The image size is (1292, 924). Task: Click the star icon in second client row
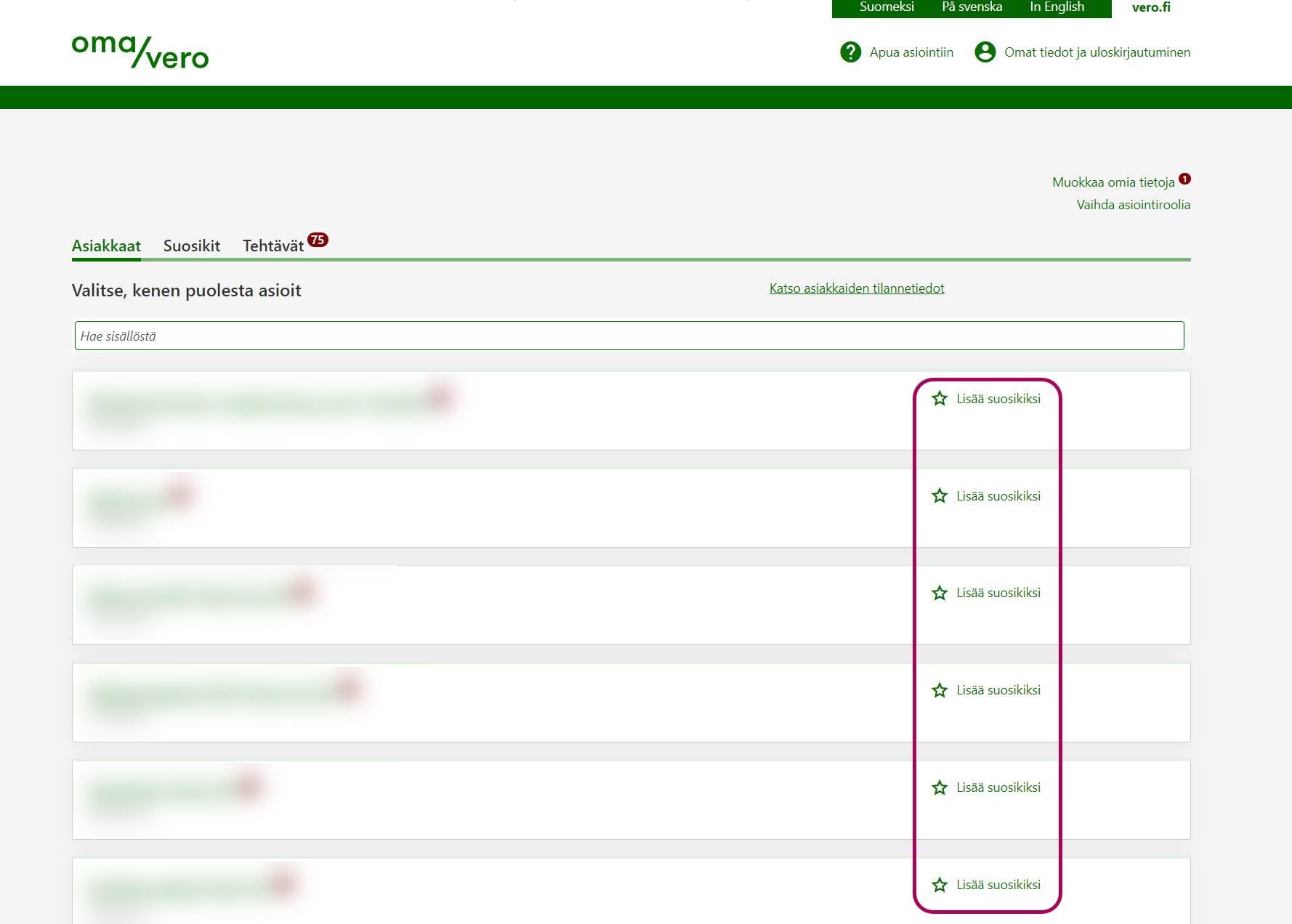click(x=940, y=496)
